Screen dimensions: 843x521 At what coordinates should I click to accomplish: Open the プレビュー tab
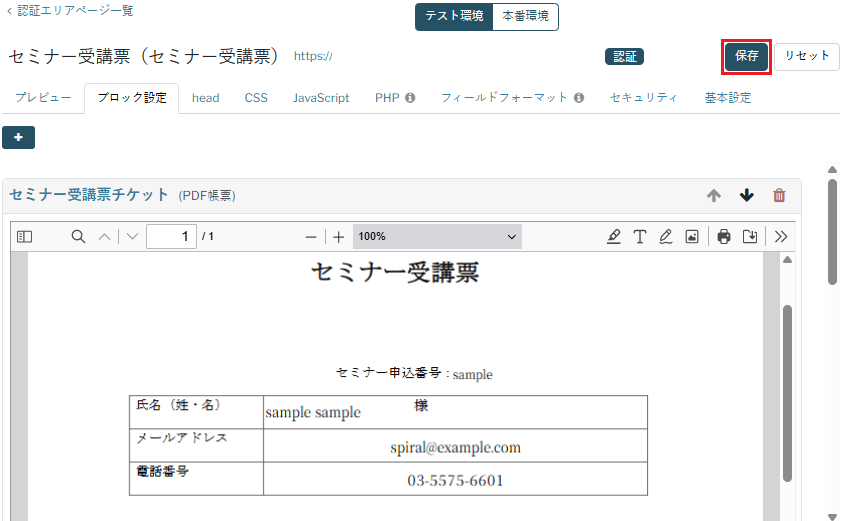[x=43, y=98]
